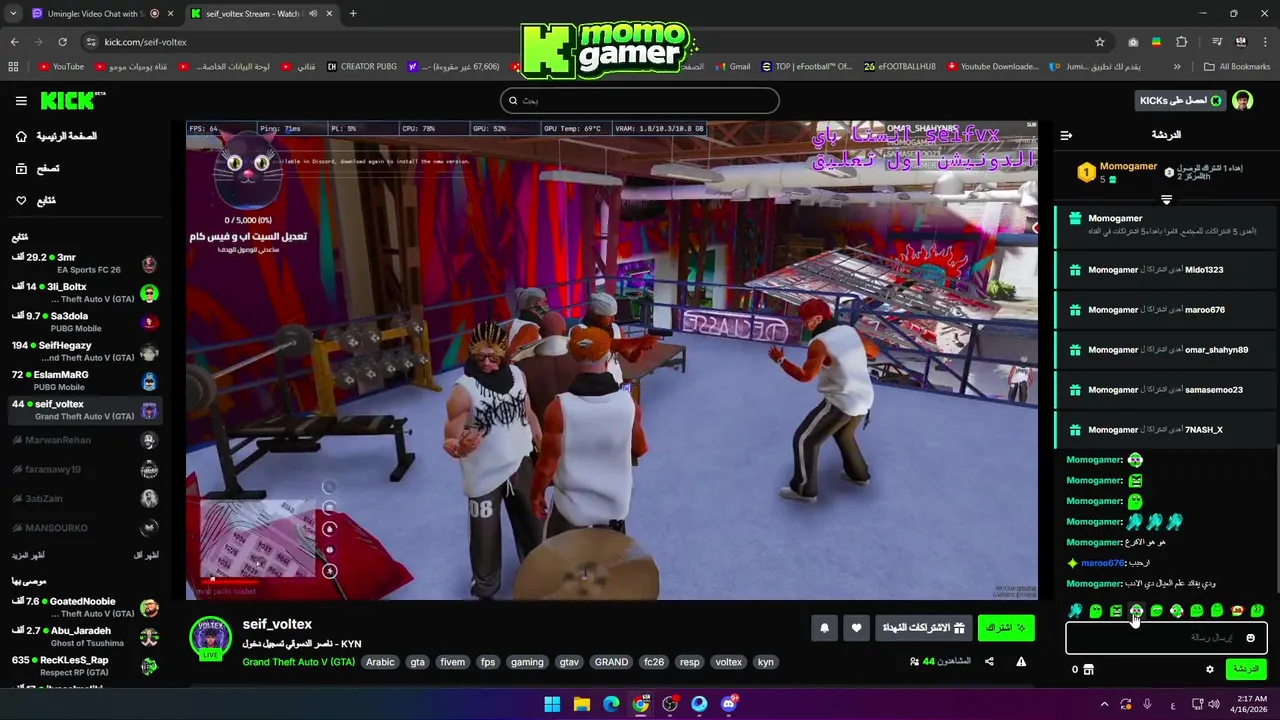1280x720 pixels.
Task: Select the GRAND tag
Action: tap(611, 662)
